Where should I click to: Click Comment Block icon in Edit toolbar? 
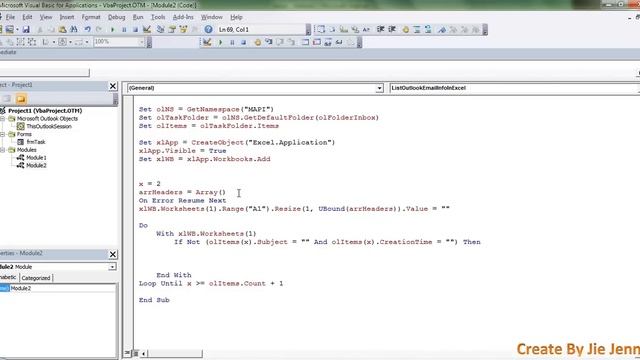[417, 29]
